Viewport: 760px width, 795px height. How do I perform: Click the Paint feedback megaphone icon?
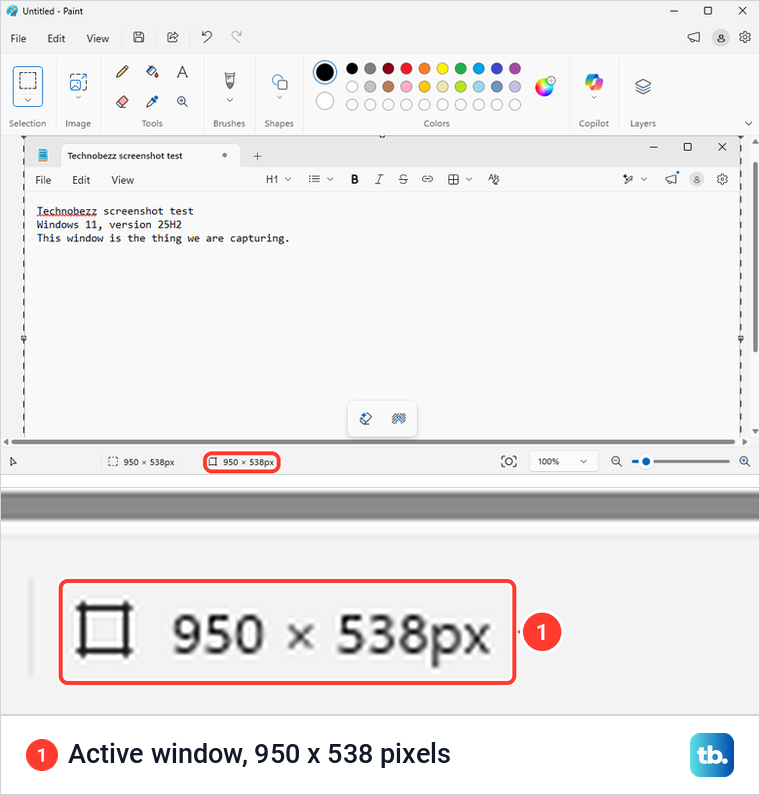[x=694, y=38]
